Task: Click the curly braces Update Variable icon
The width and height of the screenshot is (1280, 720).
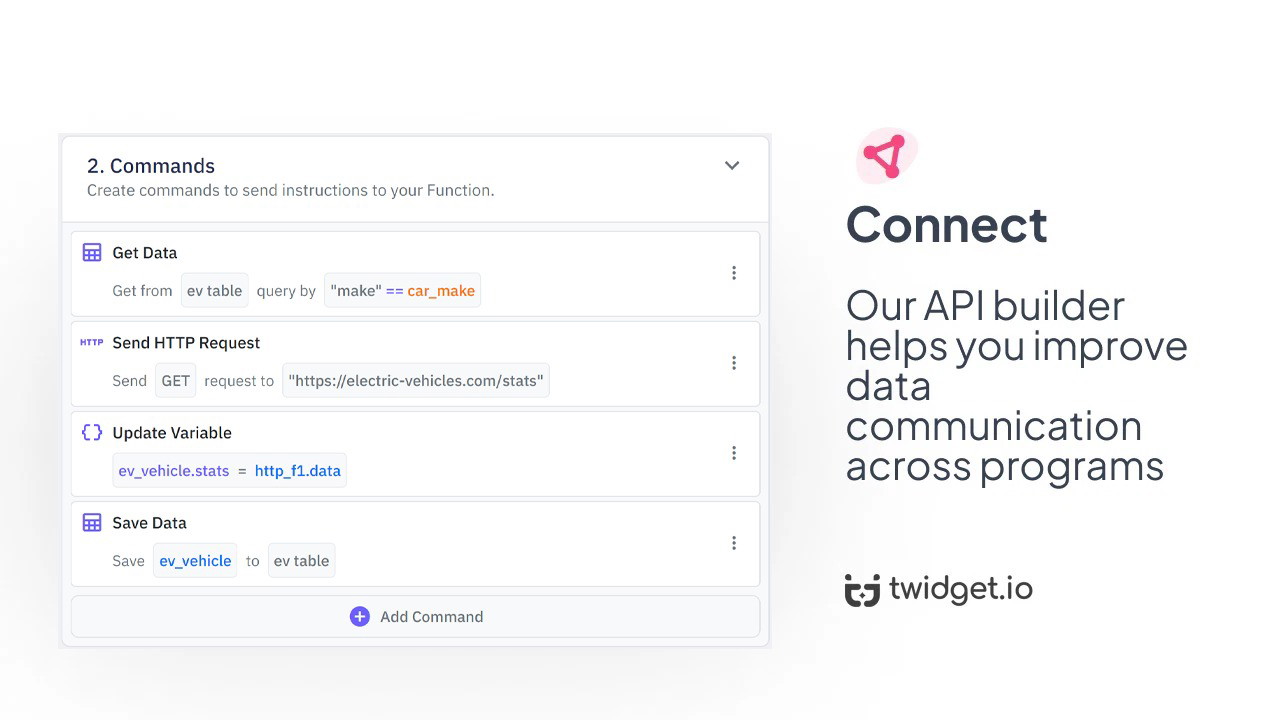Action: point(92,433)
